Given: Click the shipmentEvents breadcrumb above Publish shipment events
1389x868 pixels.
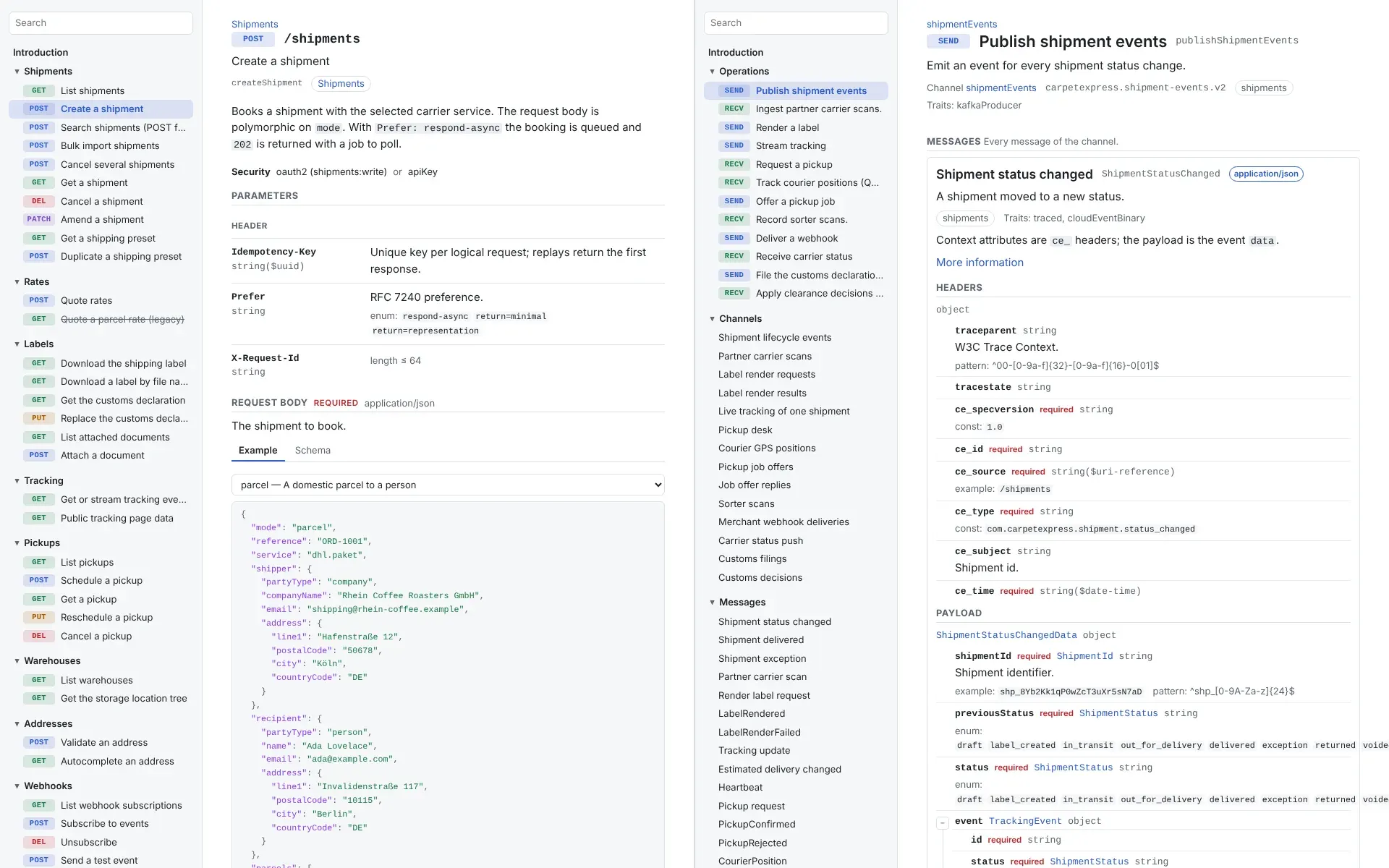Looking at the screenshot, I should [961, 24].
